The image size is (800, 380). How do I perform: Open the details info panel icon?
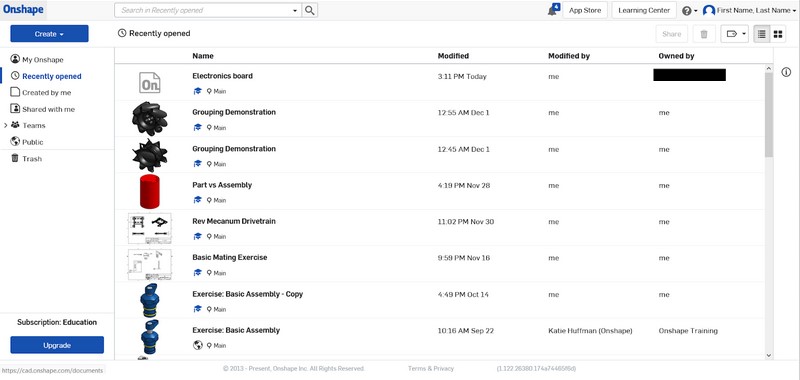click(x=786, y=72)
